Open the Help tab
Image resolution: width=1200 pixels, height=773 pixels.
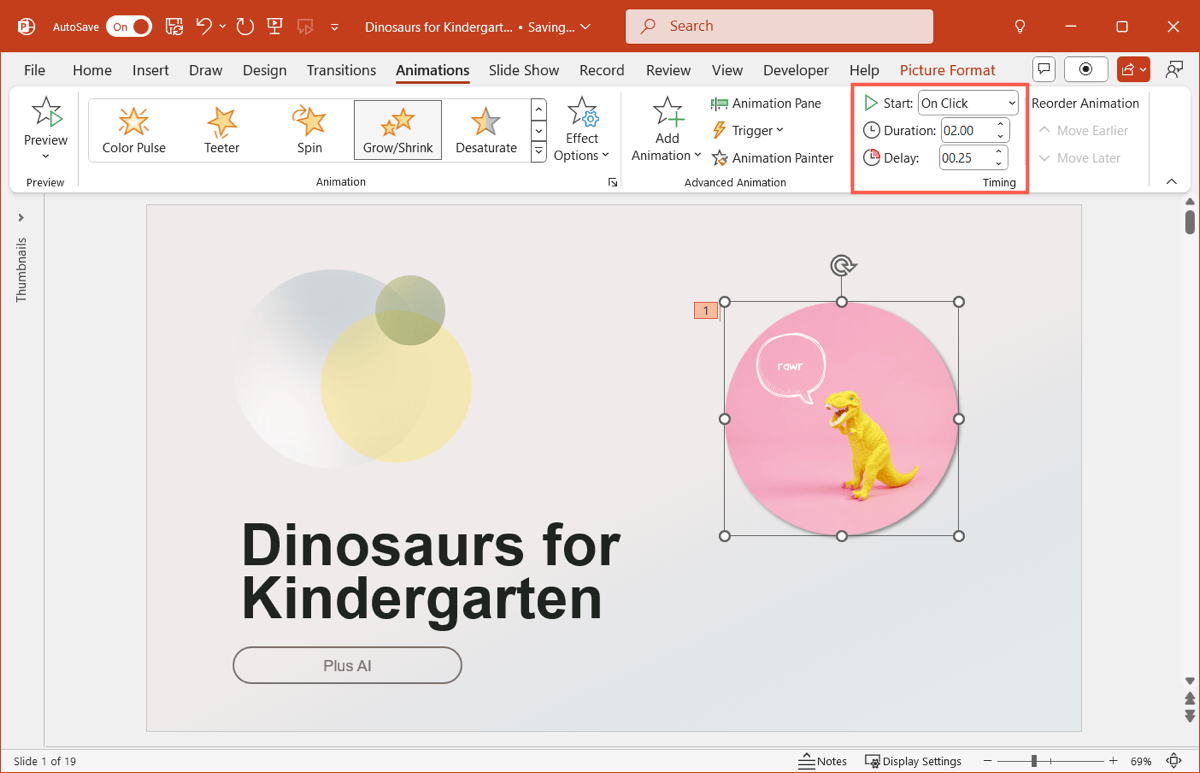(x=864, y=70)
